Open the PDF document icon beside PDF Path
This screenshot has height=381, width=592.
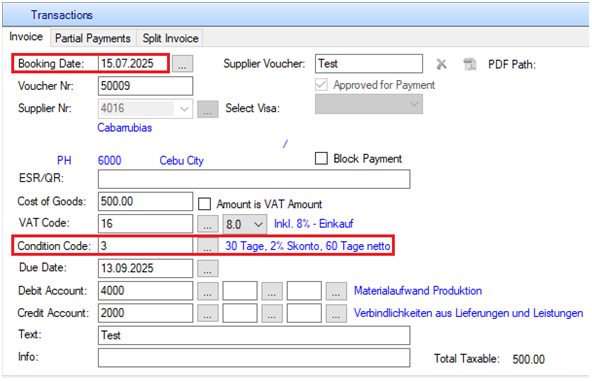[x=470, y=64]
